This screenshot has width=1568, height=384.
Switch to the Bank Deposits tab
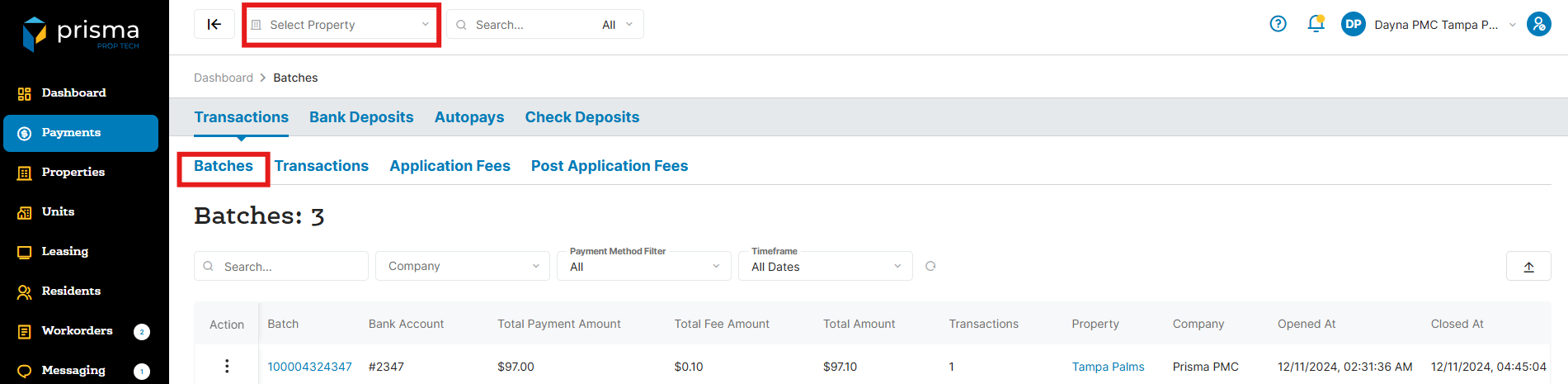[x=361, y=117]
